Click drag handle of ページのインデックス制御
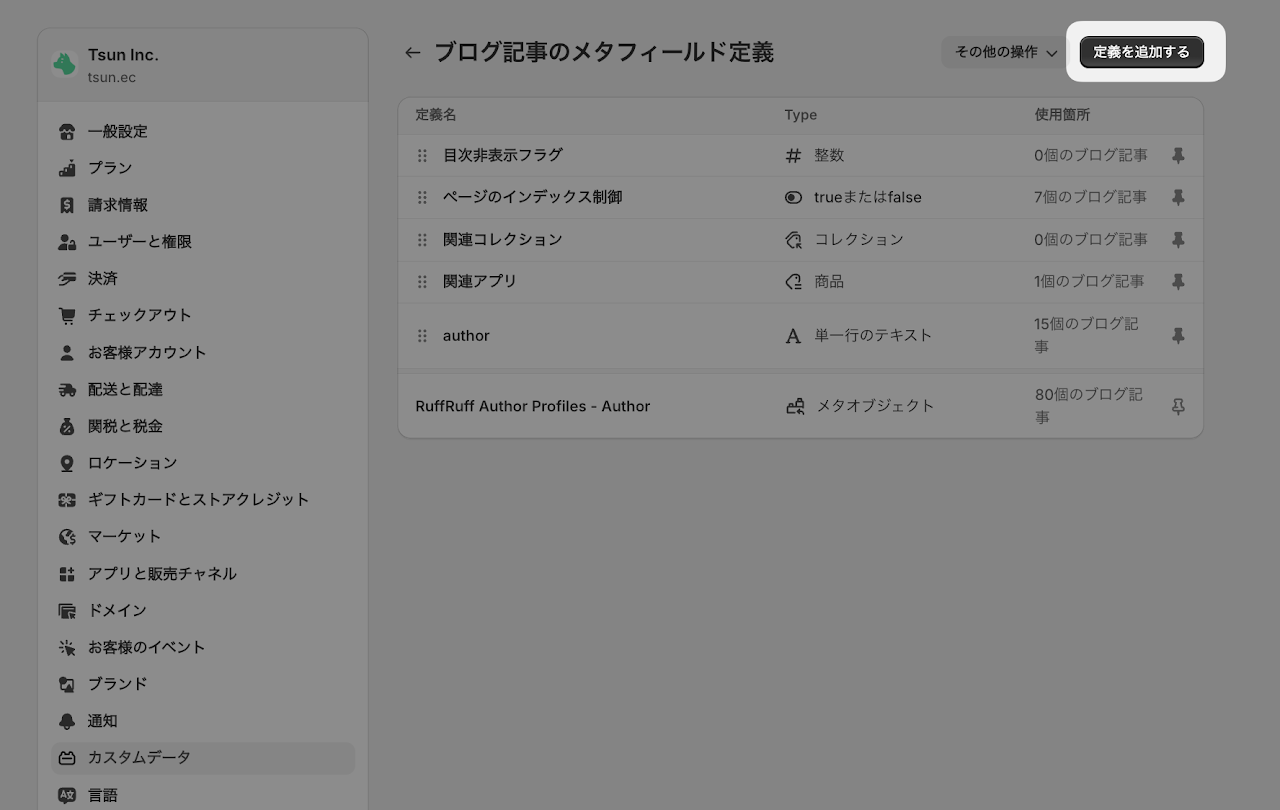Viewport: 1280px width, 810px height. click(x=422, y=198)
